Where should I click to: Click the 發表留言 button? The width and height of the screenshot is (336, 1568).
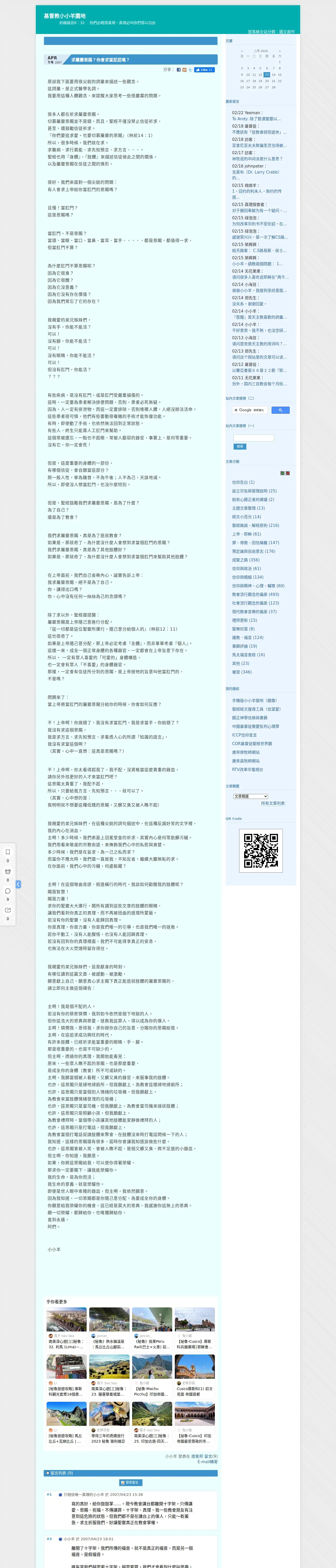(x=131, y=1483)
